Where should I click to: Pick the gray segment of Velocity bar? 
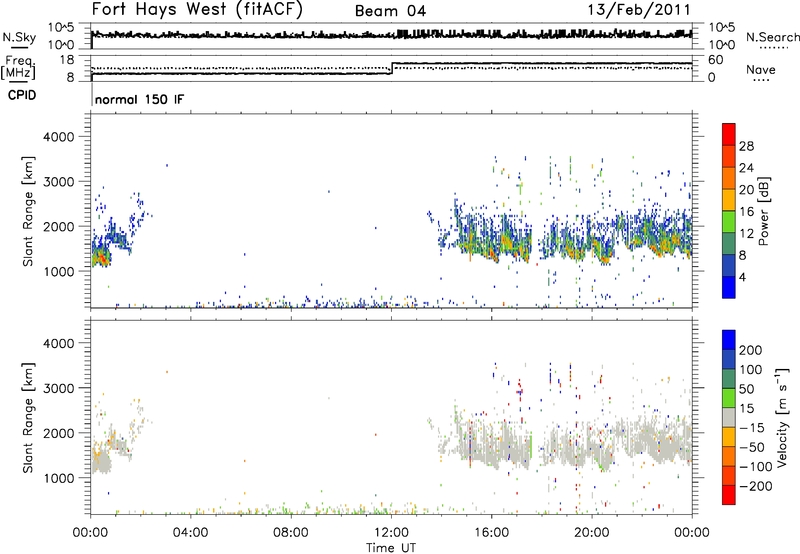click(x=729, y=417)
